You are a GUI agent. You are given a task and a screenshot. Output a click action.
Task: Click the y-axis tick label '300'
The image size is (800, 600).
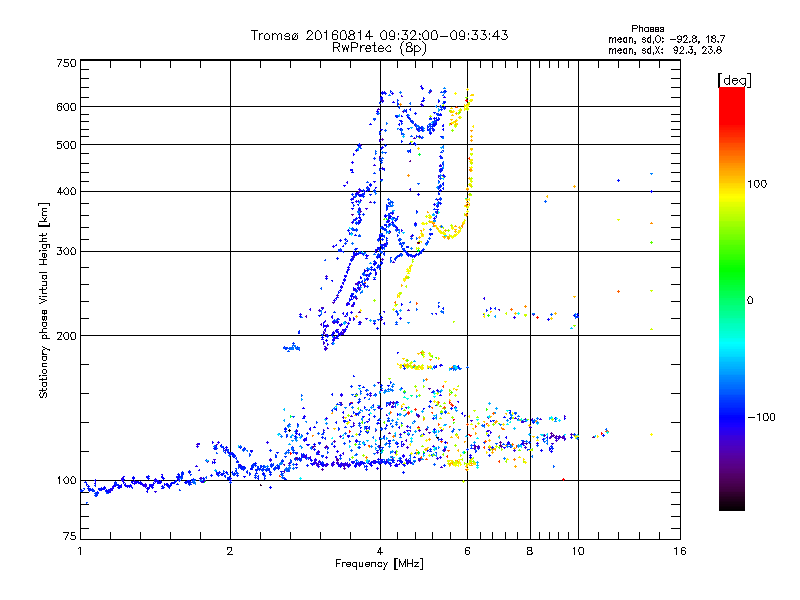[66, 252]
